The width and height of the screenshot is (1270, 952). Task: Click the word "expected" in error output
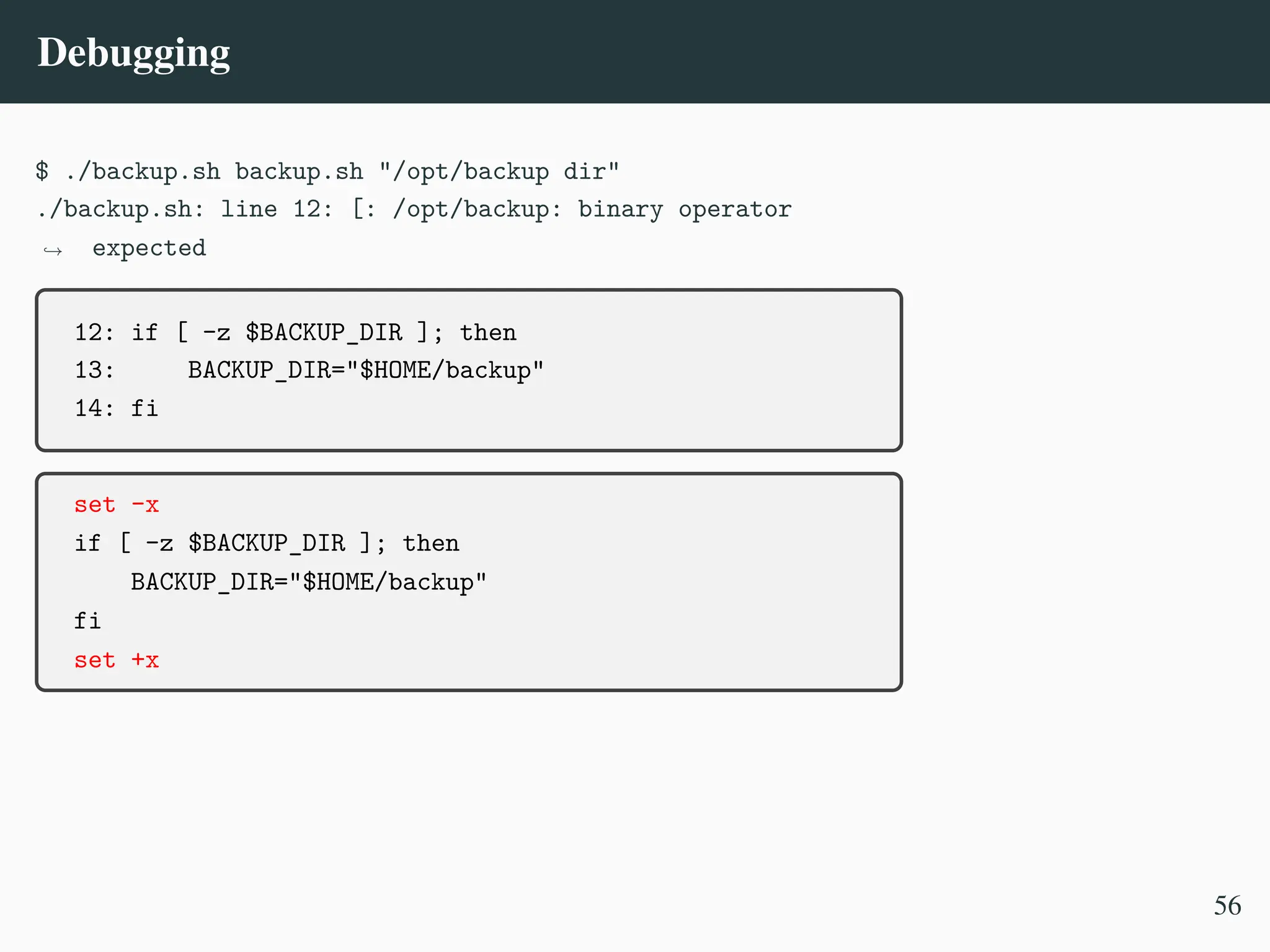click(x=149, y=248)
